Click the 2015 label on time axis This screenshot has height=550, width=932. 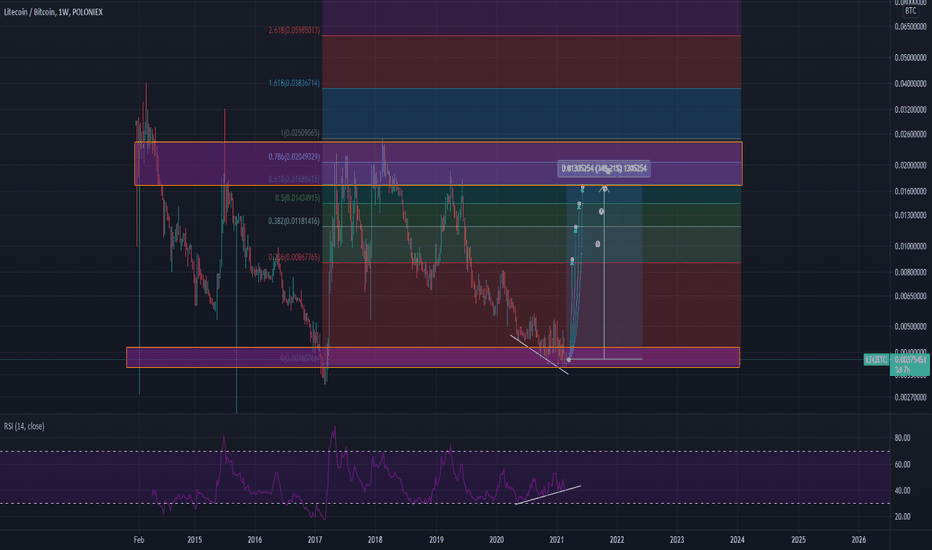click(194, 540)
